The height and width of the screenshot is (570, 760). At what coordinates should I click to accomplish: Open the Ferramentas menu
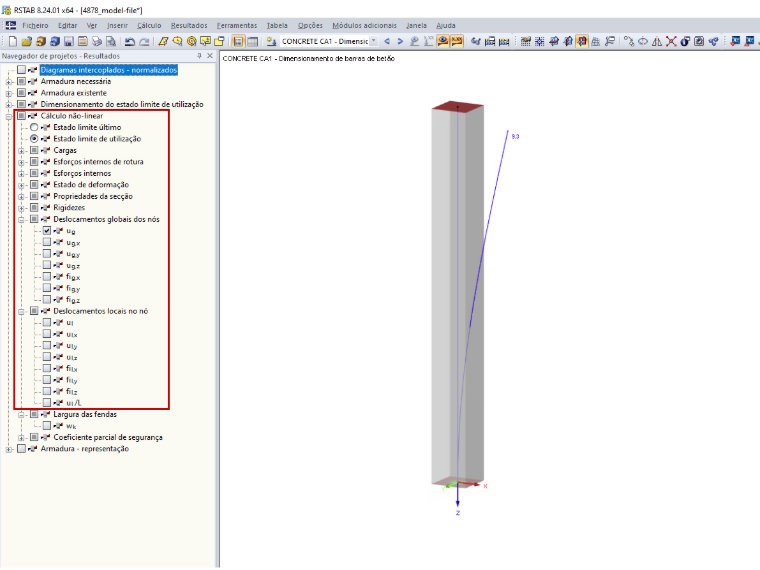tap(237, 25)
